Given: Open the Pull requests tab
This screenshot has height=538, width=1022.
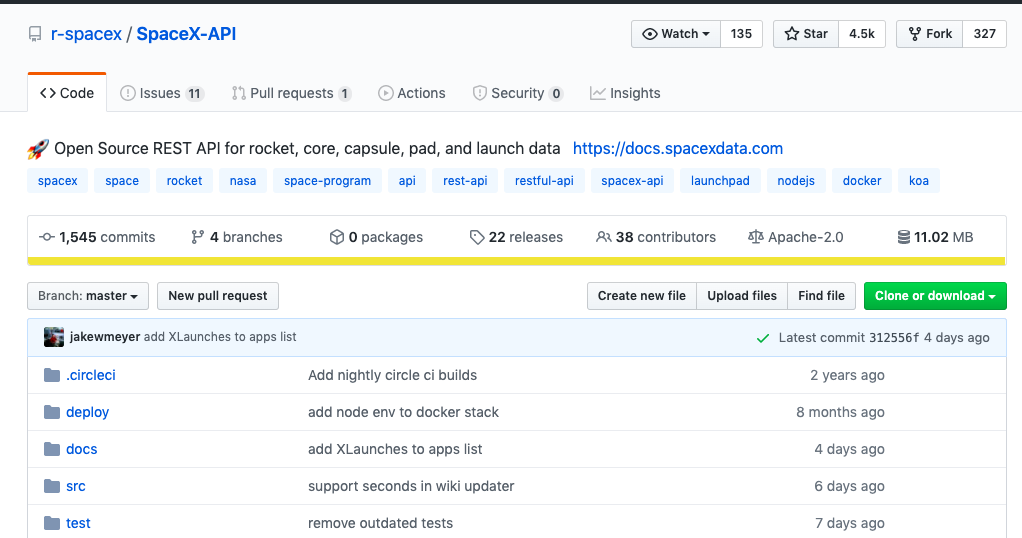Looking at the screenshot, I should coord(291,93).
